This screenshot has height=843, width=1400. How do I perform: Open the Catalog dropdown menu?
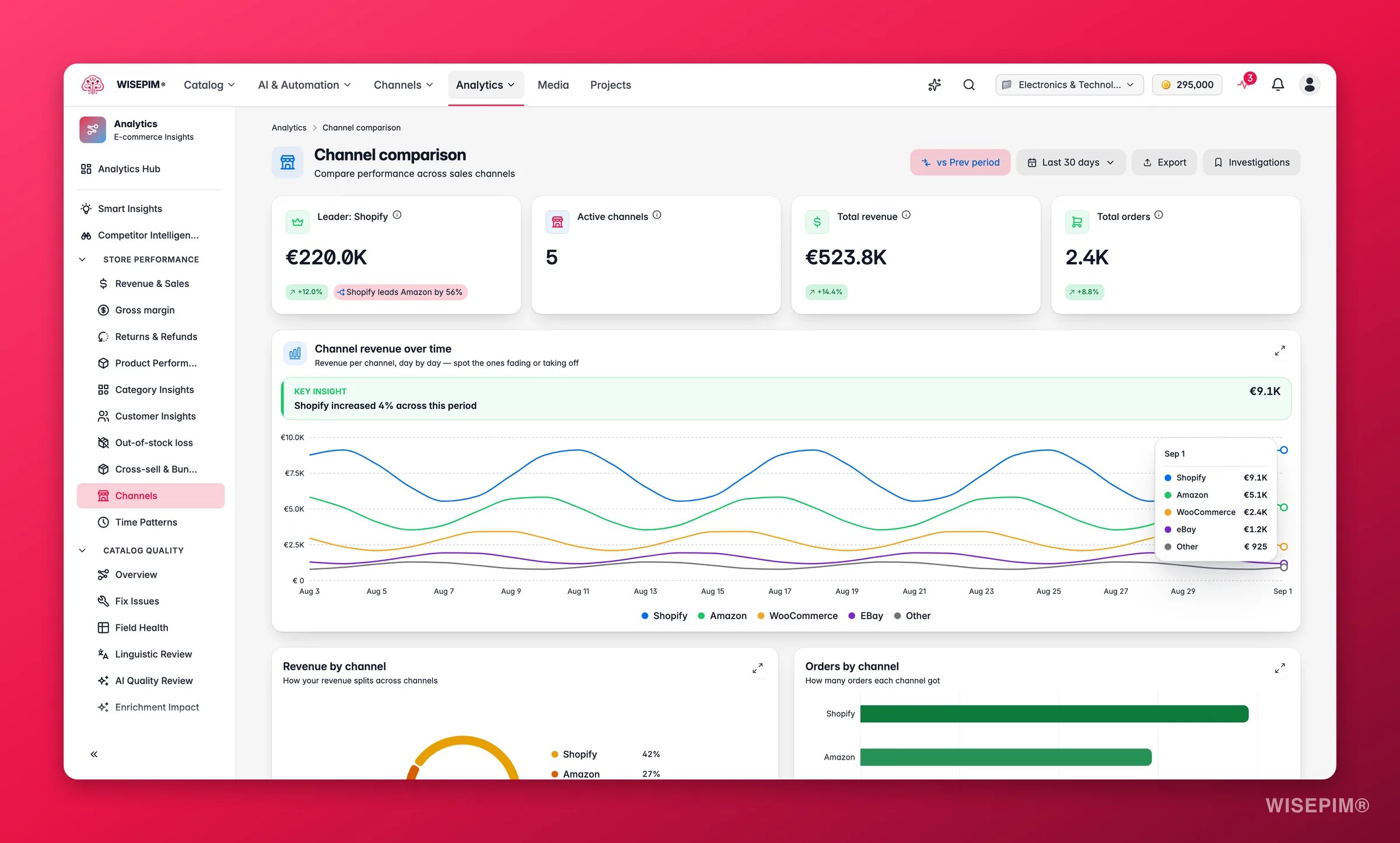(x=209, y=85)
